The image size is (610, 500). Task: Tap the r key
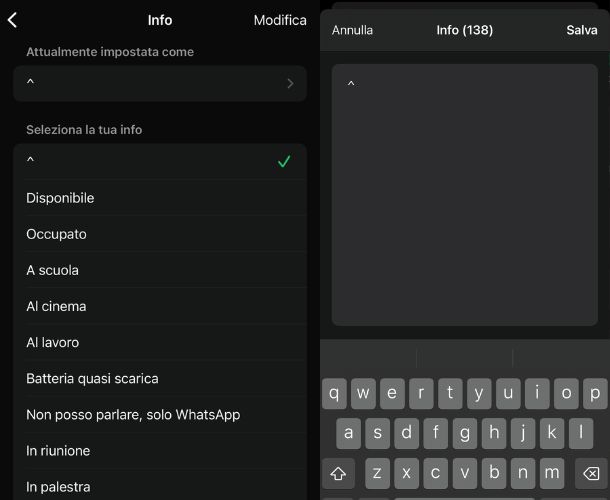click(421, 393)
